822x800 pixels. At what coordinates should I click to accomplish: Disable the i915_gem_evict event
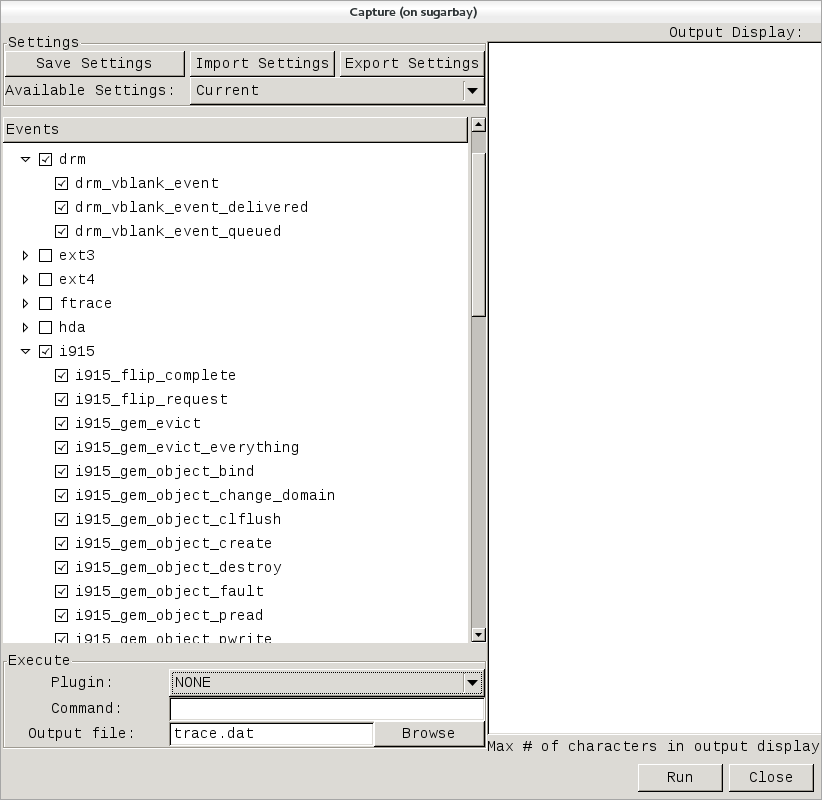point(61,423)
